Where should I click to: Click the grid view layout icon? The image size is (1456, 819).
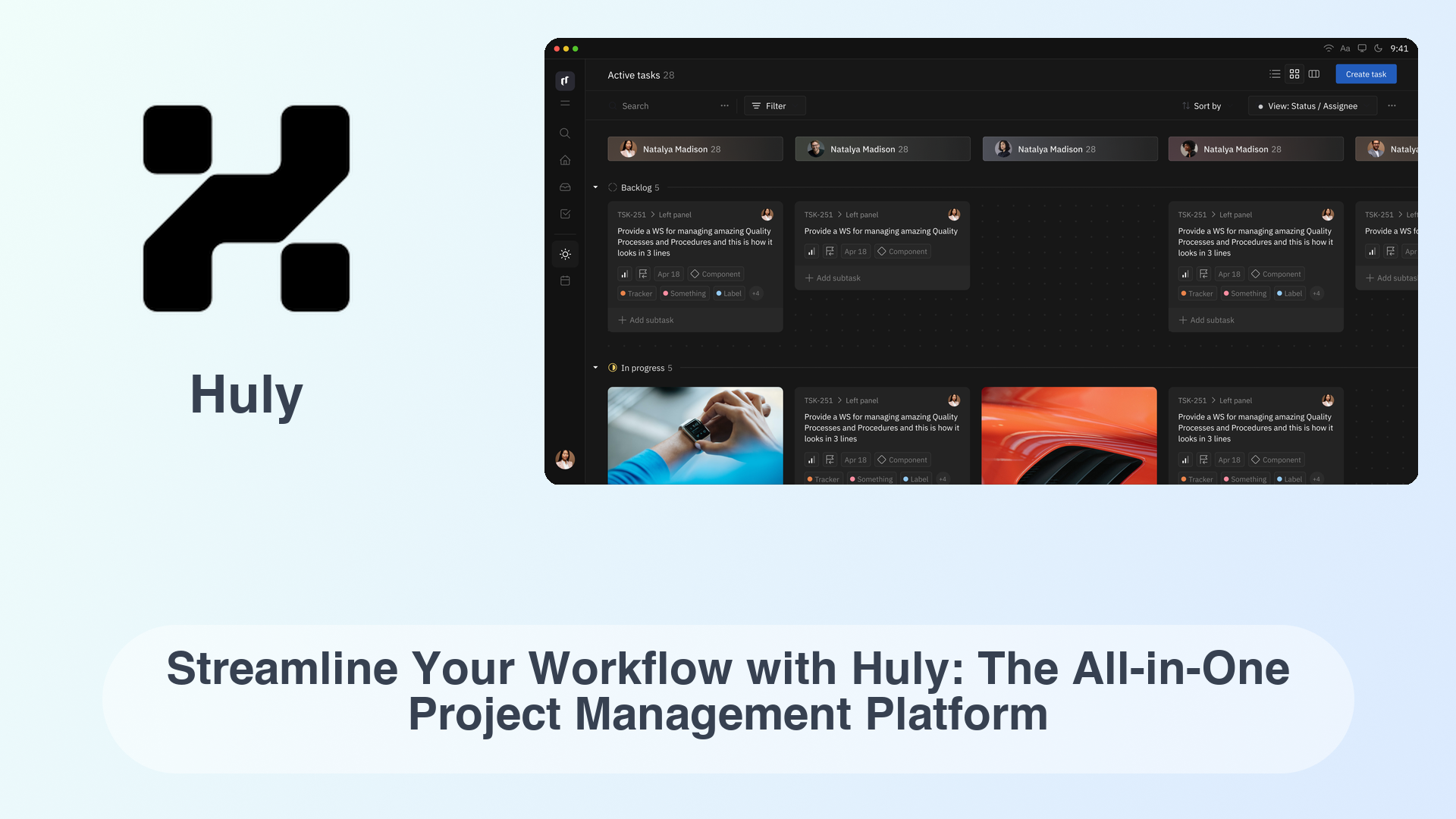click(x=1294, y=74)
